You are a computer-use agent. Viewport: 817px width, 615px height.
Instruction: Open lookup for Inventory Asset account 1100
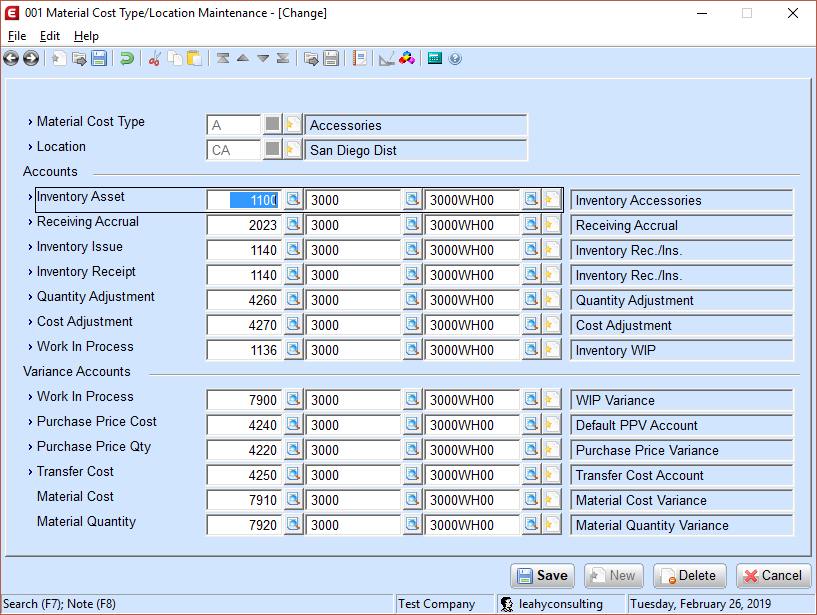pyautogui.click(x=293, y=200)
